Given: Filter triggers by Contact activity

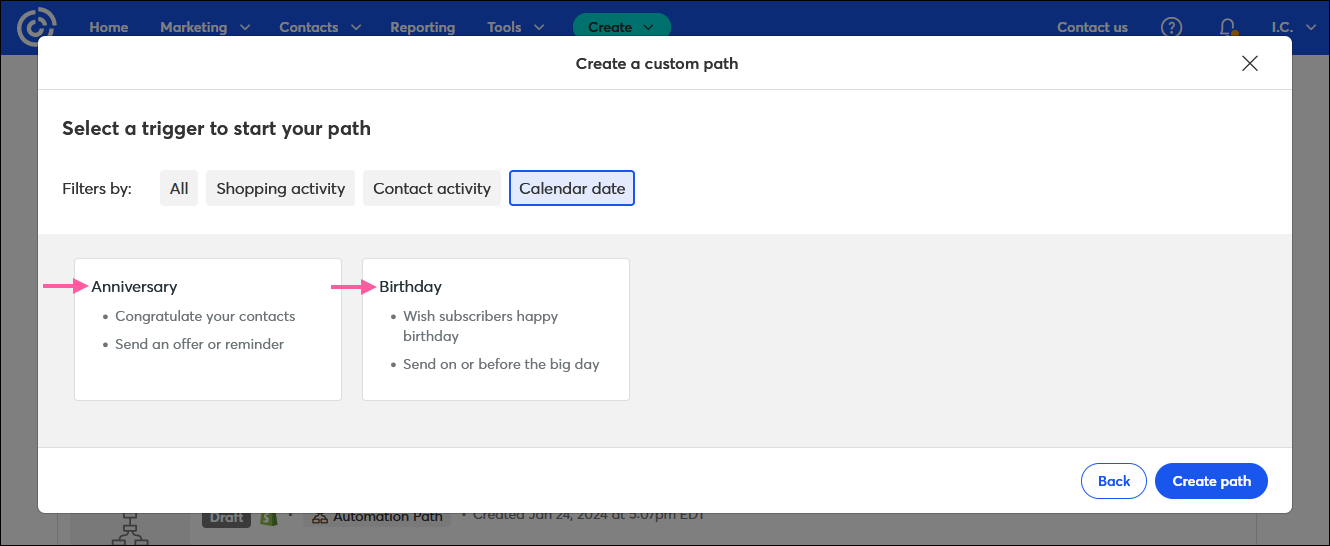Looking at the screenshot, I should 432,188.
